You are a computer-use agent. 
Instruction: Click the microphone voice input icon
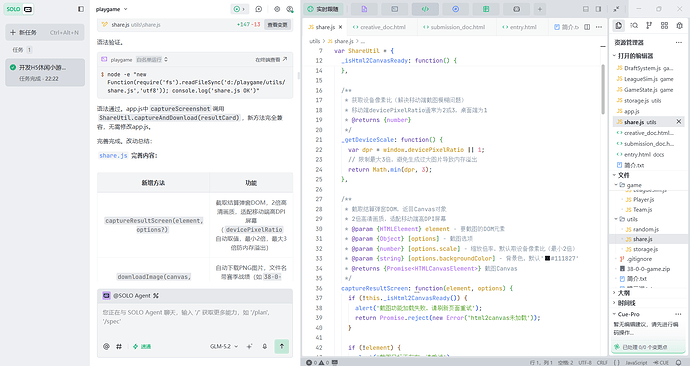click(264, 347)
